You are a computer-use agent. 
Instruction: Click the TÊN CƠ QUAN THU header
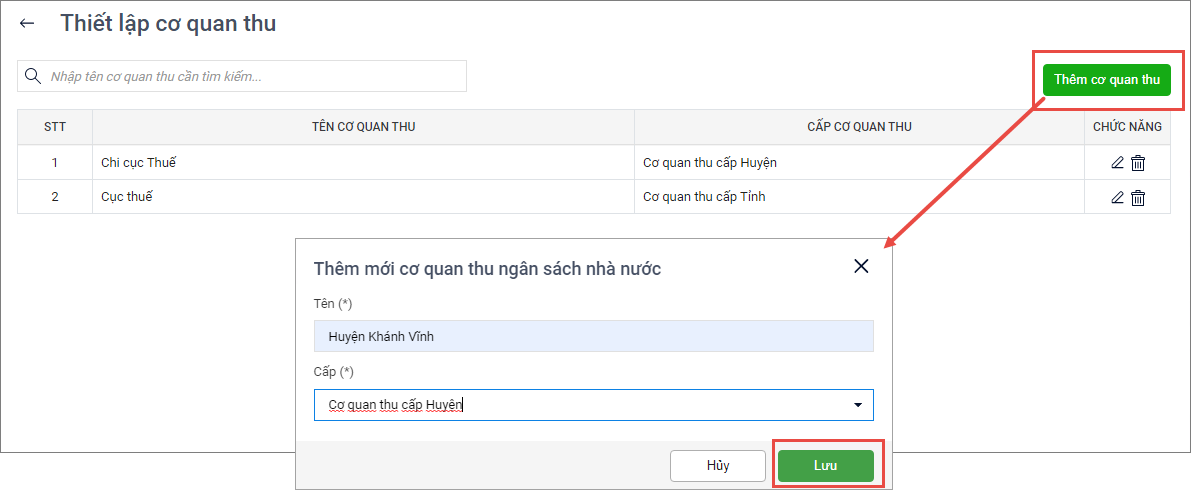[363, 127]
